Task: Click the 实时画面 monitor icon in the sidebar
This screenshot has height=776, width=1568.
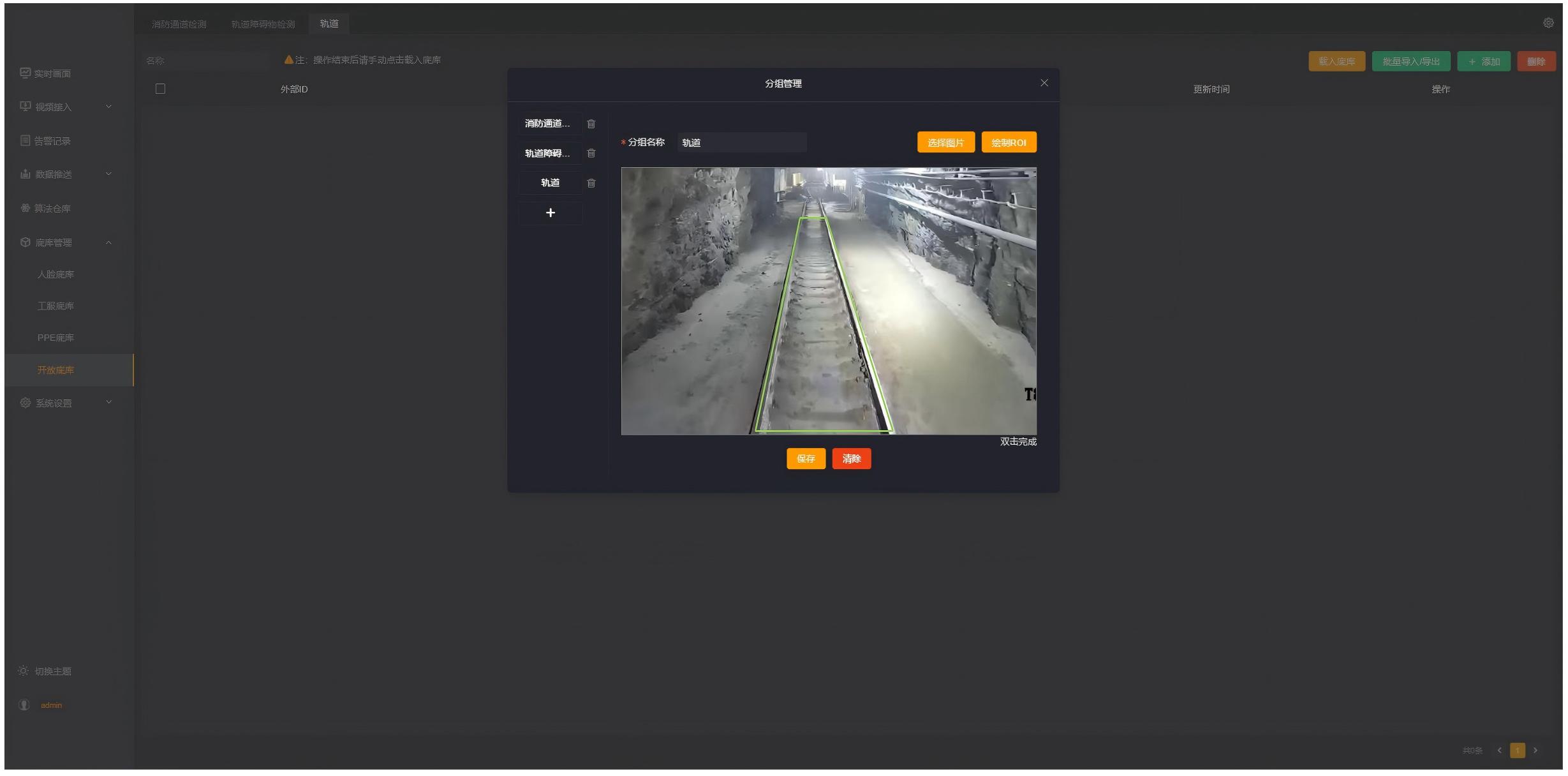Action: pos(26,73)
